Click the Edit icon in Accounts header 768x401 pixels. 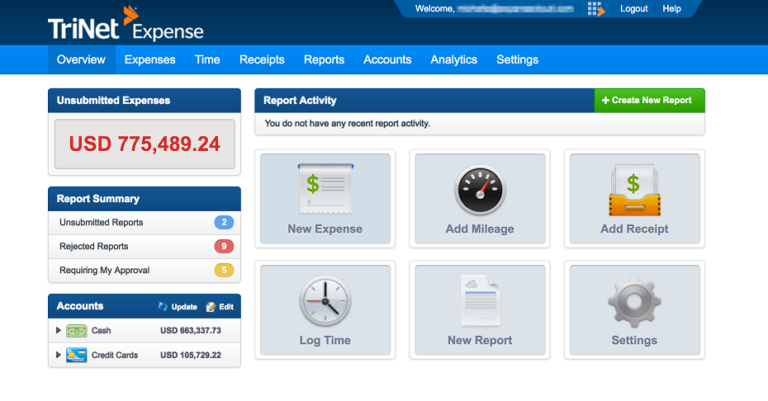210,306
